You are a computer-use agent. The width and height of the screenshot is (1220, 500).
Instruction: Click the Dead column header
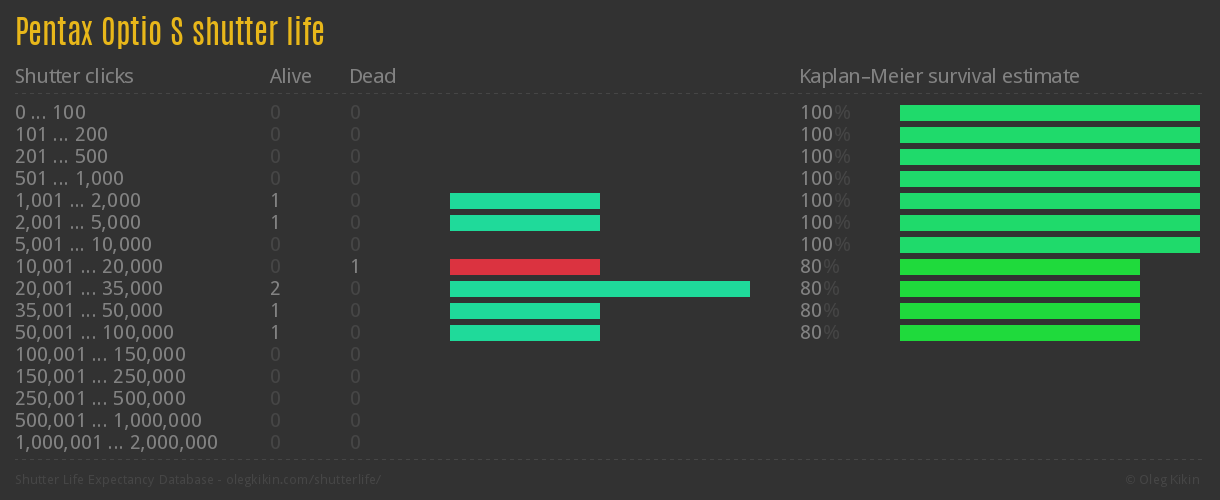pyautogui.click(x=373, y=76)
